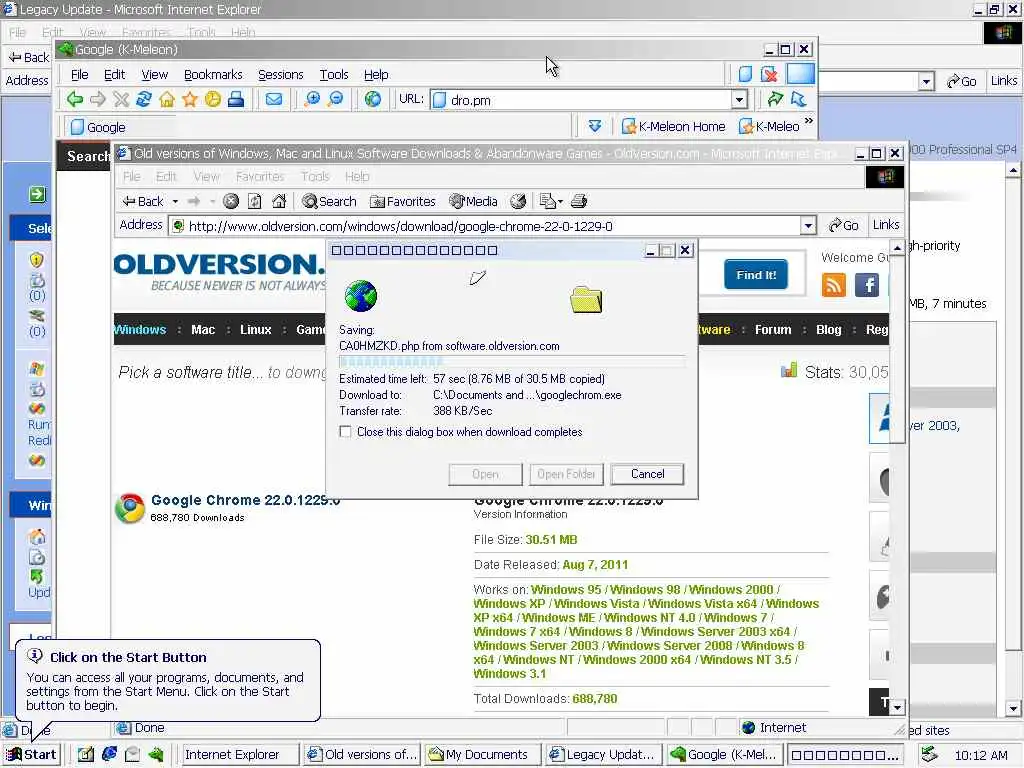
Task: Enable close dialog when download completes
Action: pyautogui.click(x=345, y=432)
